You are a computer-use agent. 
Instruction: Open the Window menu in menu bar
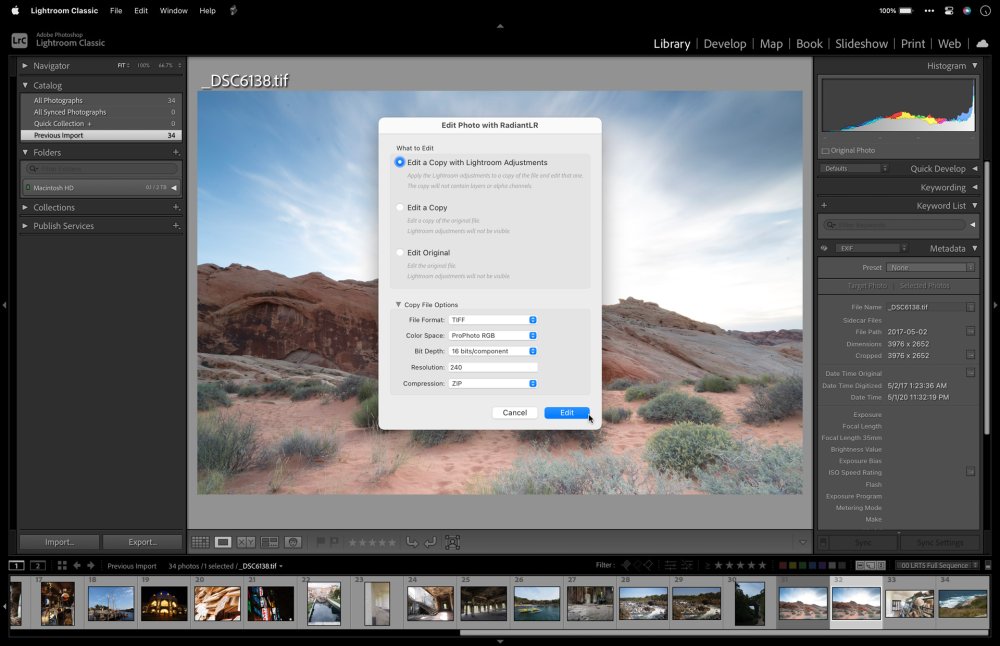click(174, 10)
